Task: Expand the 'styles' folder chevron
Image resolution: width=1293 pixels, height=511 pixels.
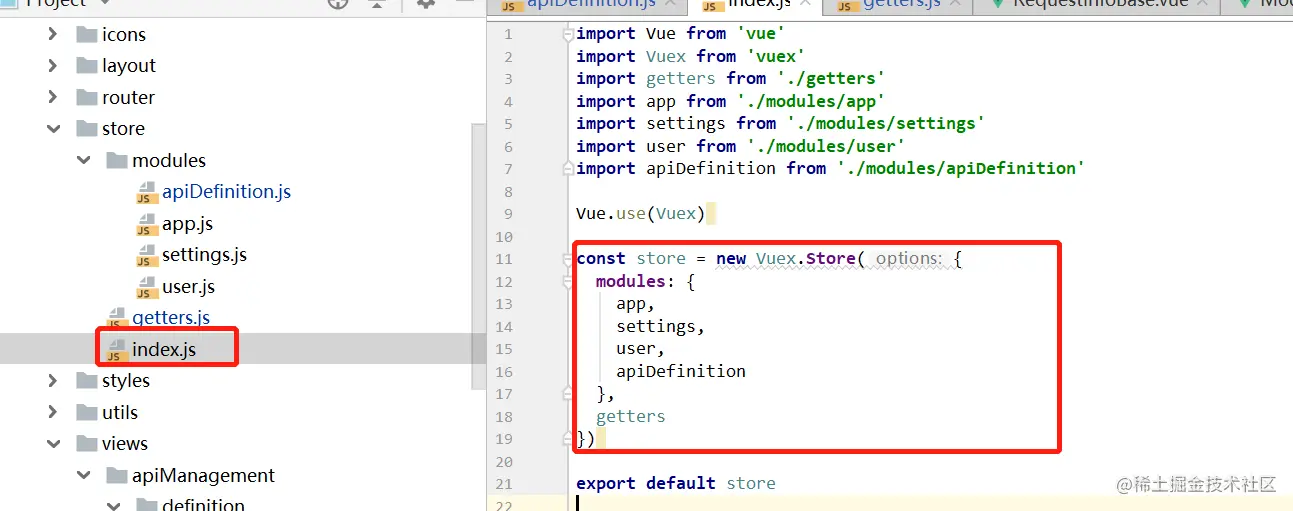Action: tap(53, 381)
